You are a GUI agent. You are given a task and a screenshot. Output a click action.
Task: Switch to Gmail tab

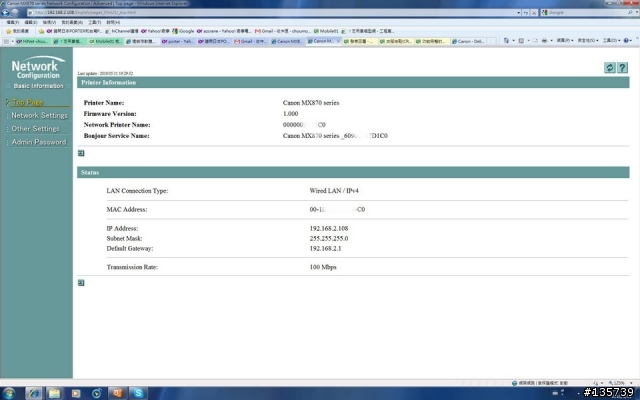pos(251,41)
